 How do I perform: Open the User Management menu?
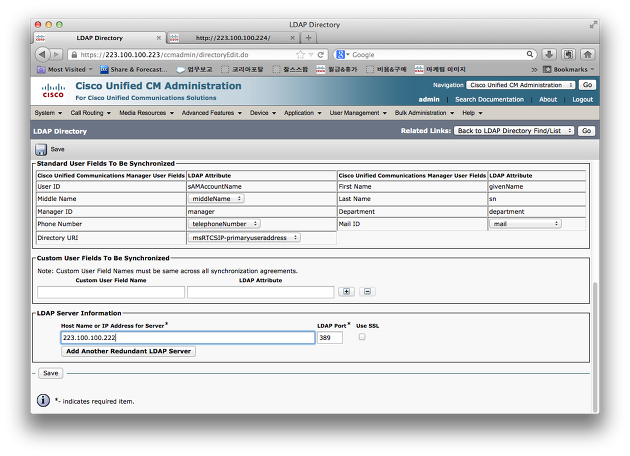point(358,113)
